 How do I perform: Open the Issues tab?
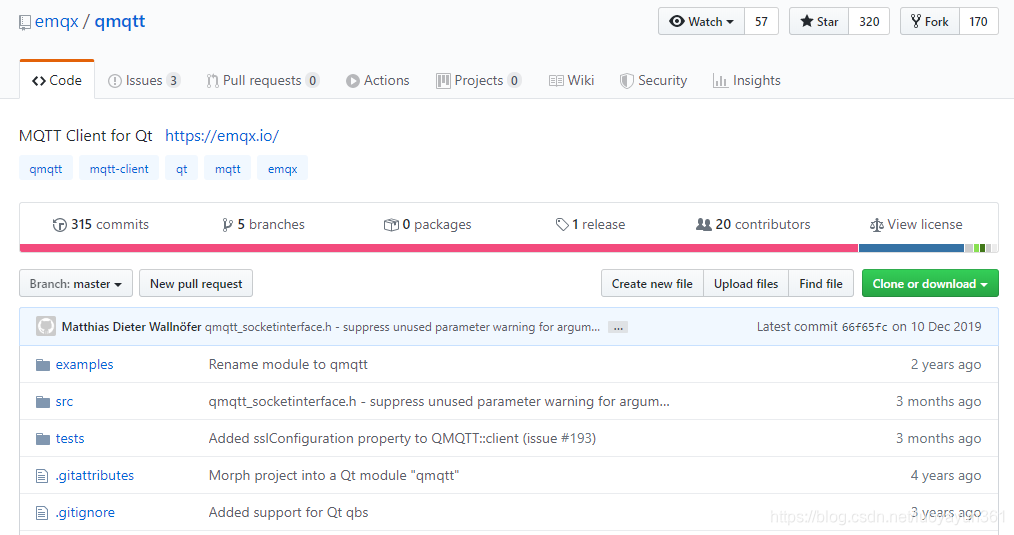click(x=144, y=80)
